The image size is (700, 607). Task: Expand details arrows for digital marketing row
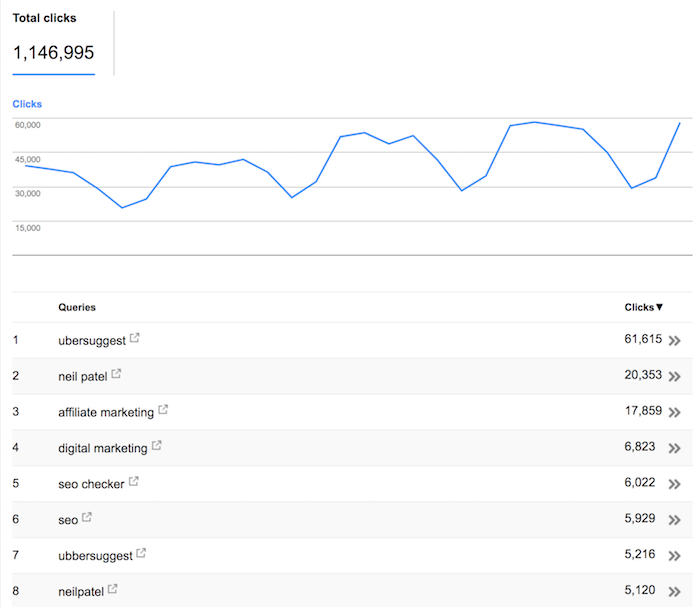click(x=675, y=449)
